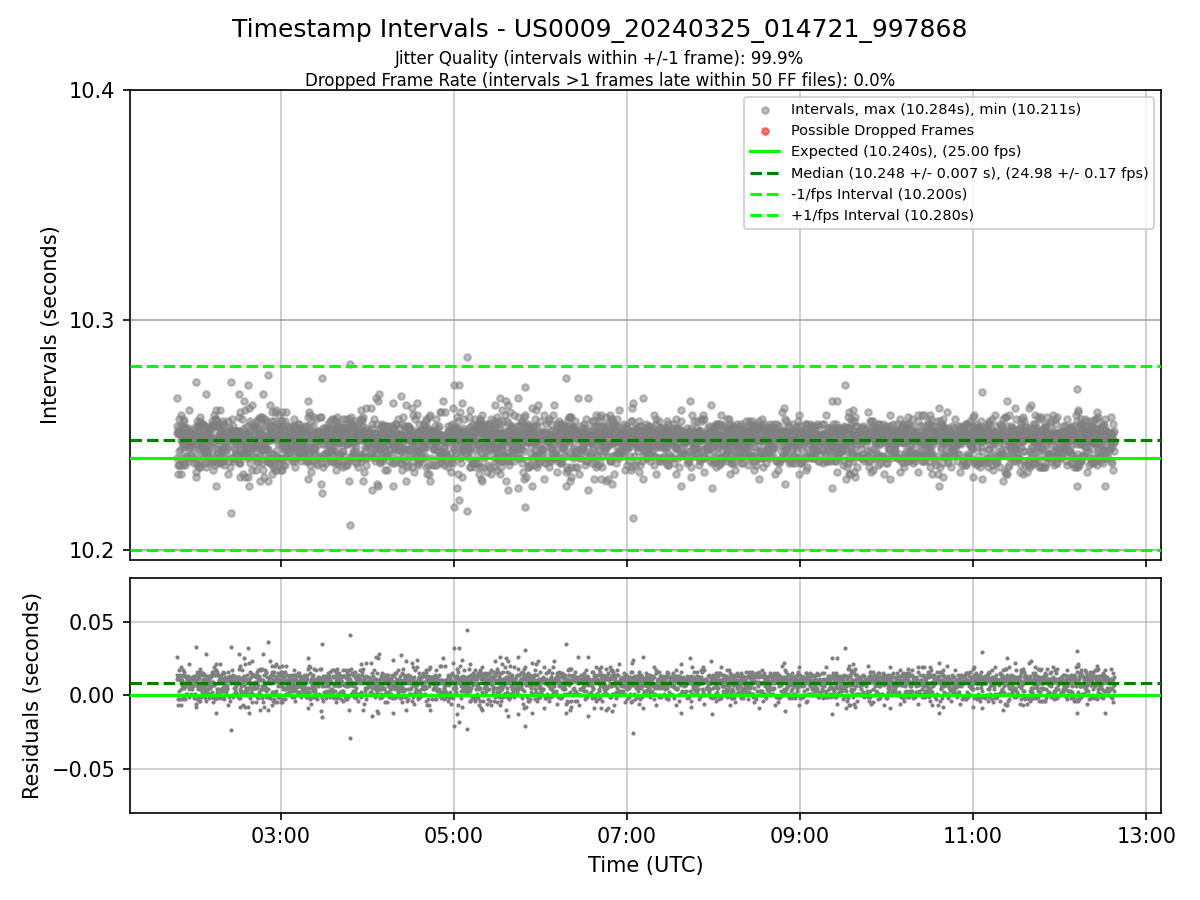The height and width of the screenshot is (900, 1200).
Task: Click the x-axis tick label '09:00'
Action: (x=800, y=835)
